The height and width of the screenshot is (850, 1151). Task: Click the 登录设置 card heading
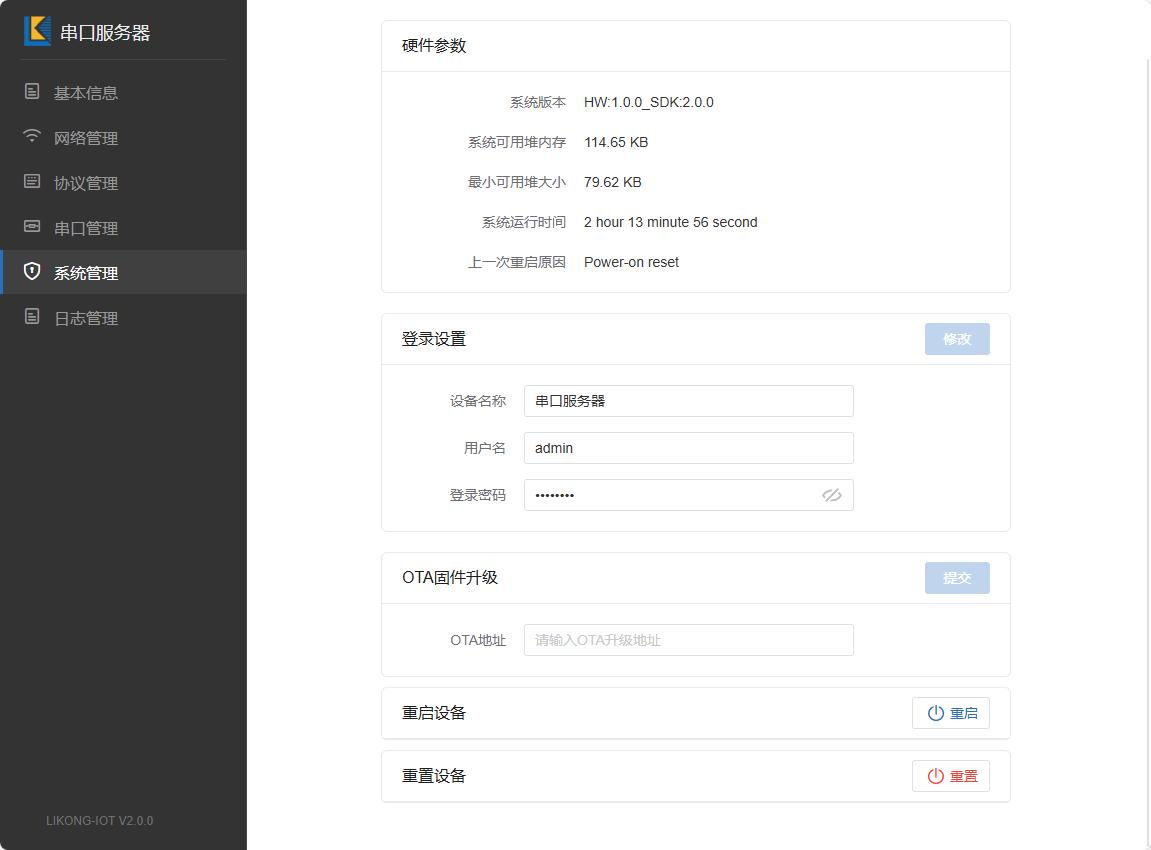(x=434, y=339)
